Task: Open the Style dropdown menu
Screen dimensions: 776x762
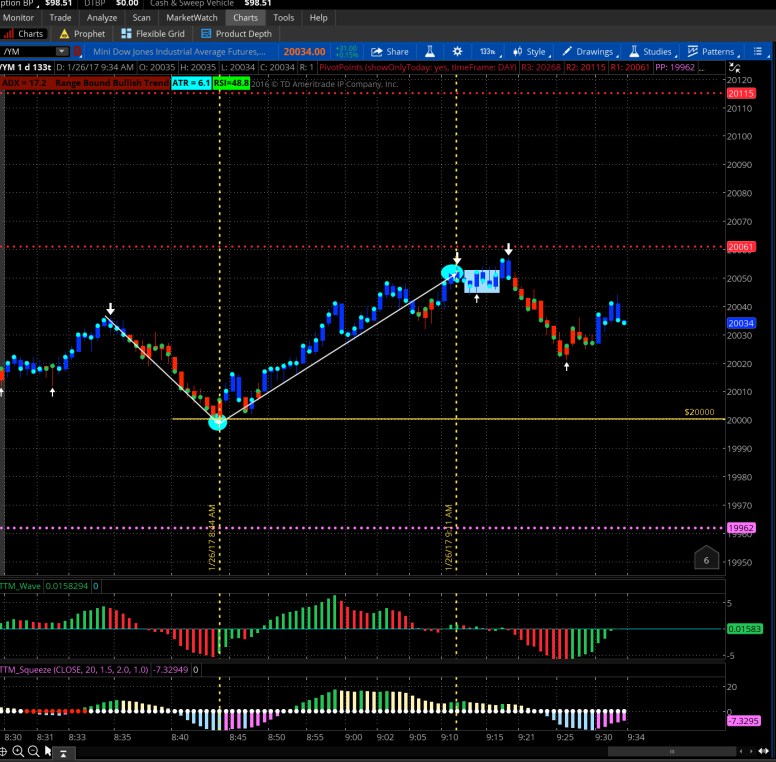Action: point(529,51)
